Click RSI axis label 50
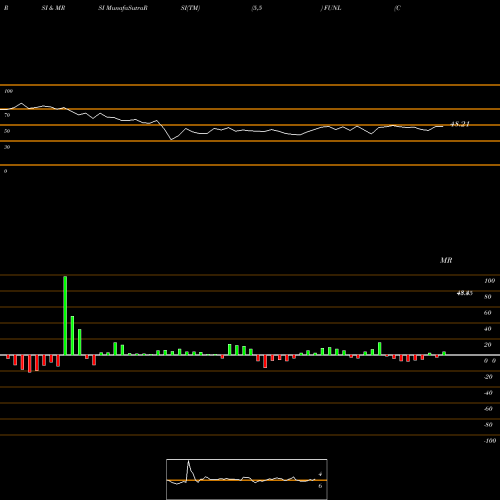500x500 pixels. 7,131
